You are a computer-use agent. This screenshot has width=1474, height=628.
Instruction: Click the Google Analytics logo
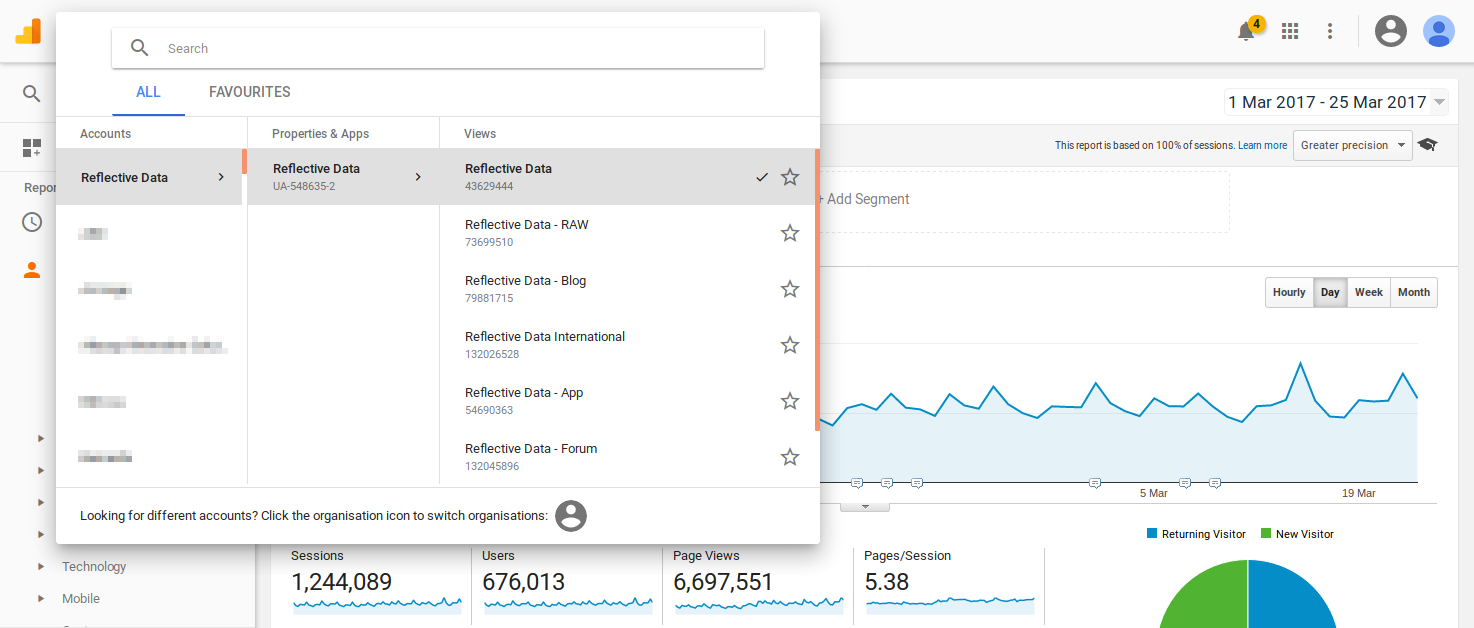coord(28,31)
